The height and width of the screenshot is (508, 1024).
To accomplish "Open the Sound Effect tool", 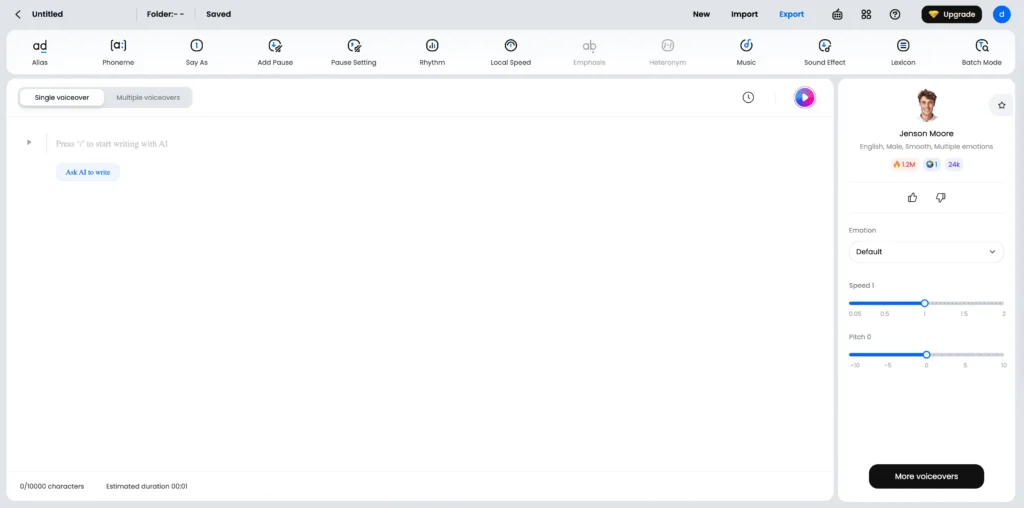I will click(x=825, y=46).
